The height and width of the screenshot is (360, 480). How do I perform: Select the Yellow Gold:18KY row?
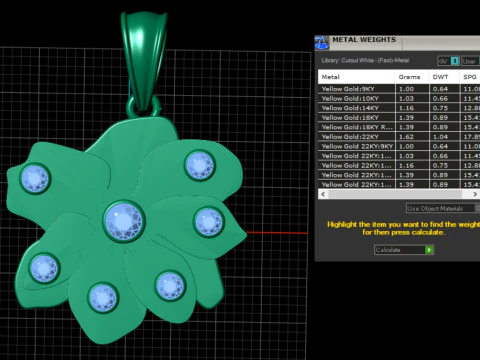(399, 118)
